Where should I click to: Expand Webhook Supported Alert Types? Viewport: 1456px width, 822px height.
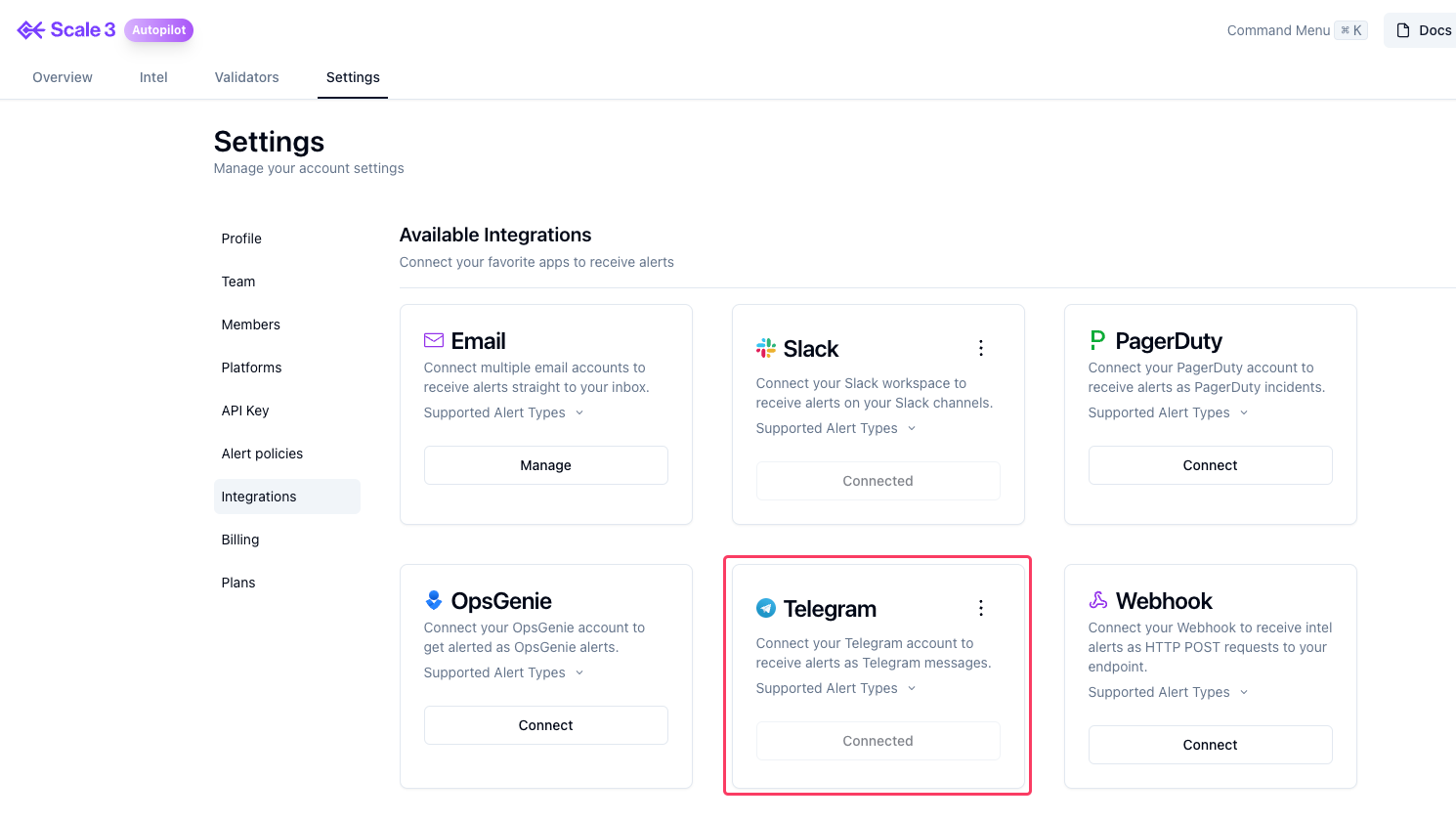pyautogui.click(x=1168, y=692)
